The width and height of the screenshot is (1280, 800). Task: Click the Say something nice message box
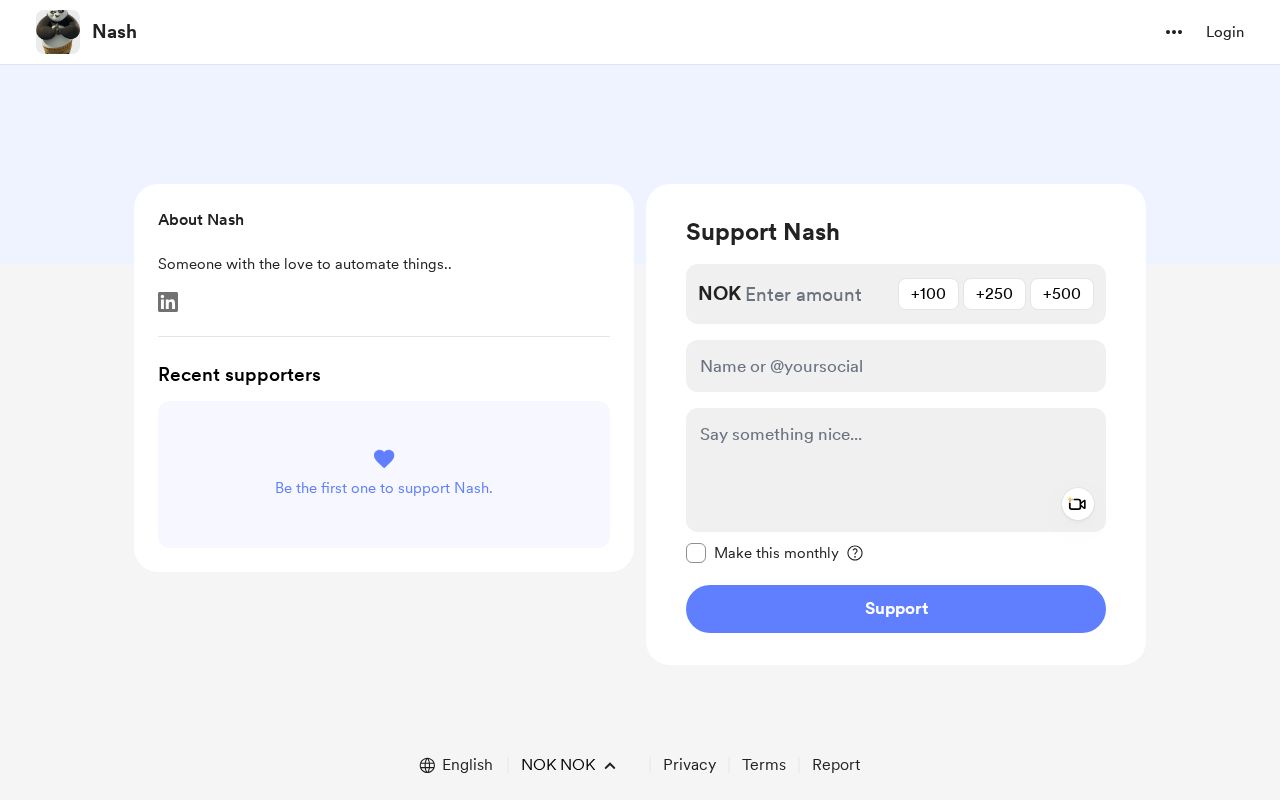point(896,470)
